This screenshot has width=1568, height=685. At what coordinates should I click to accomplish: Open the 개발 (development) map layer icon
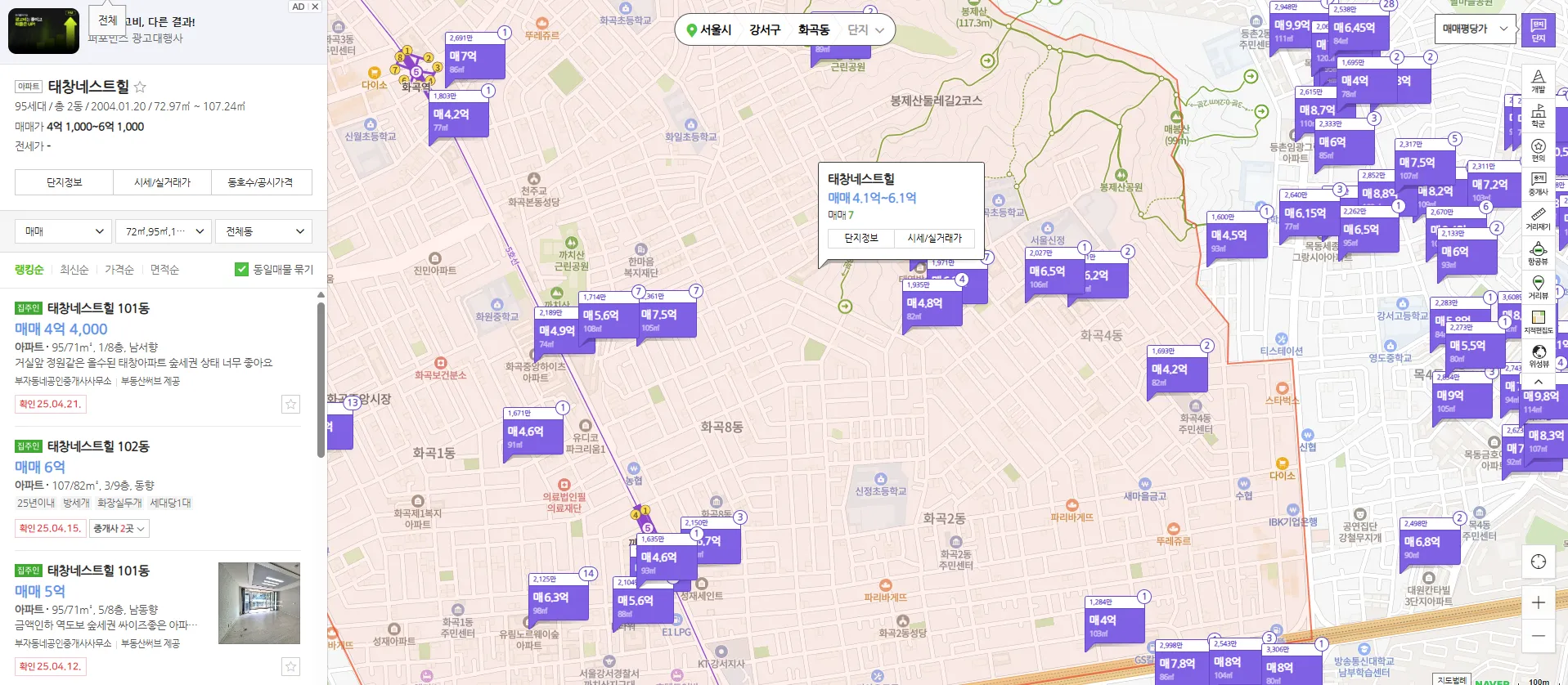coord(1538,81)
